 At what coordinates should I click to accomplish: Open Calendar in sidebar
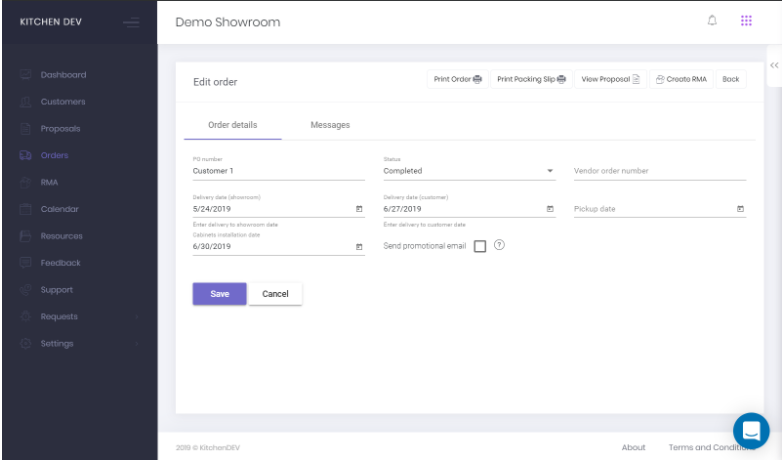[59, 209]
